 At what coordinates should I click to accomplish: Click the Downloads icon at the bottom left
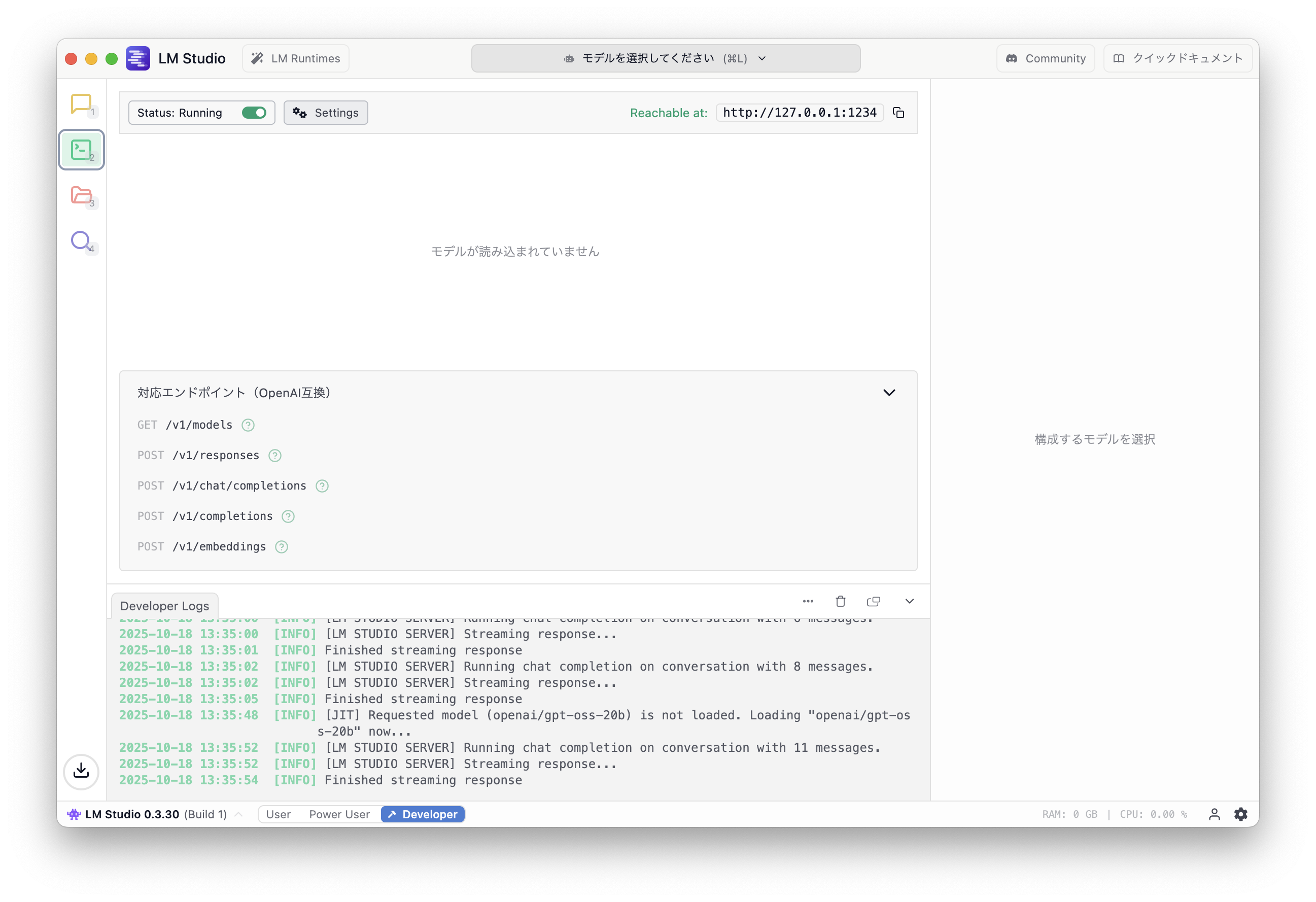click(x=81, y=771)
